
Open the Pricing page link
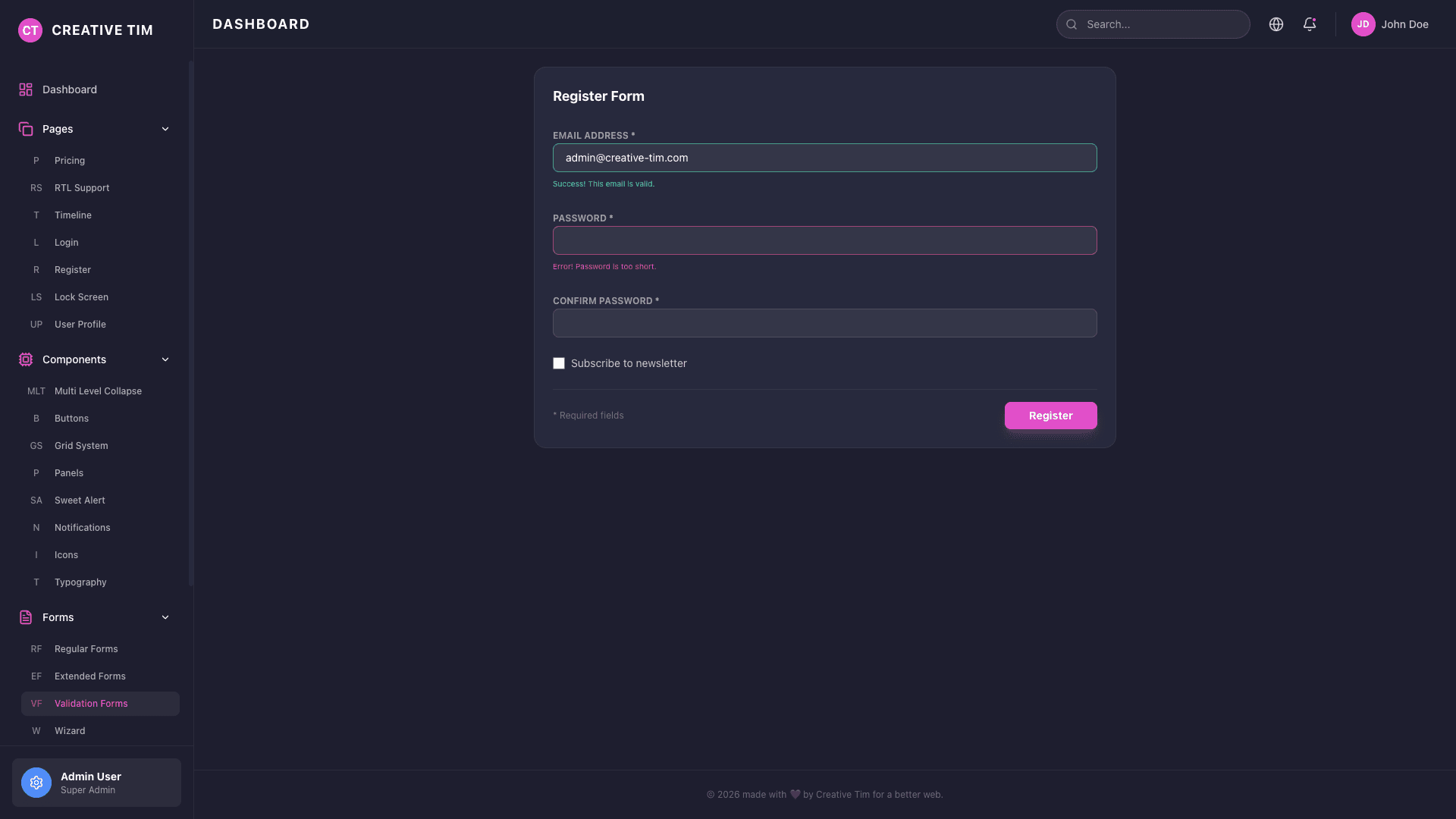[70, 161]
